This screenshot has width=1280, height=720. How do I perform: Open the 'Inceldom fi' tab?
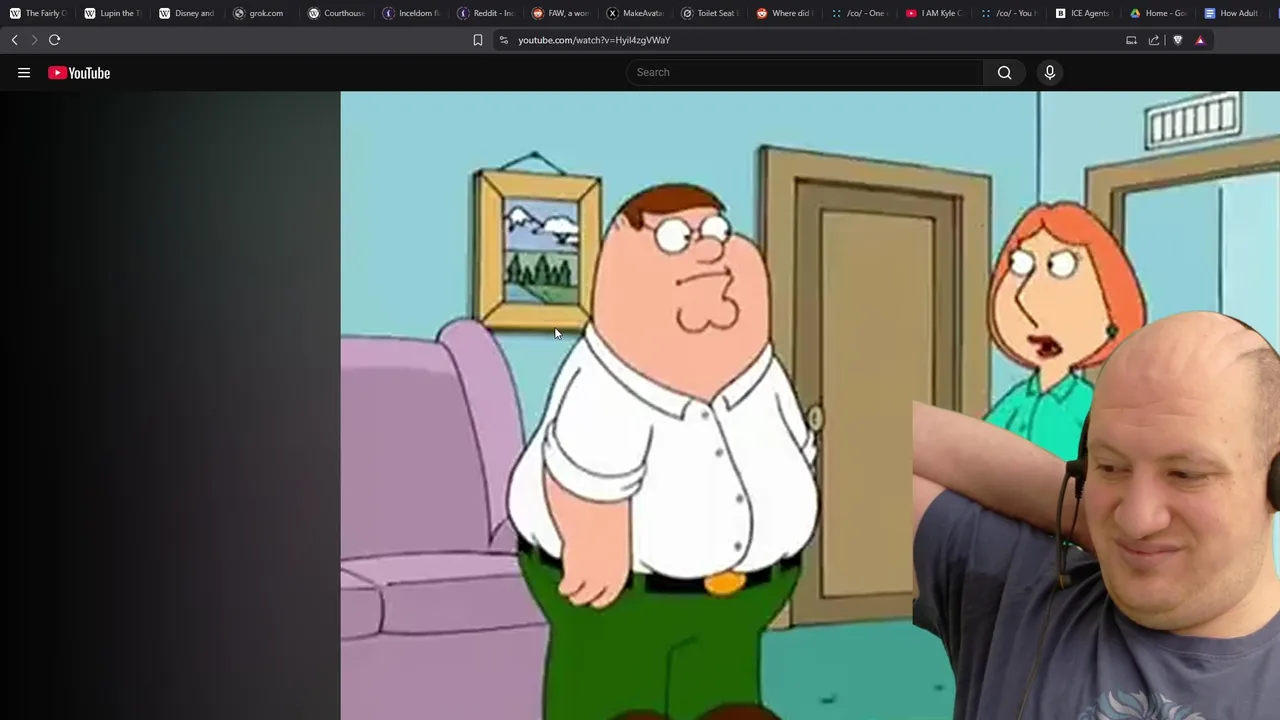click(412, 13)
